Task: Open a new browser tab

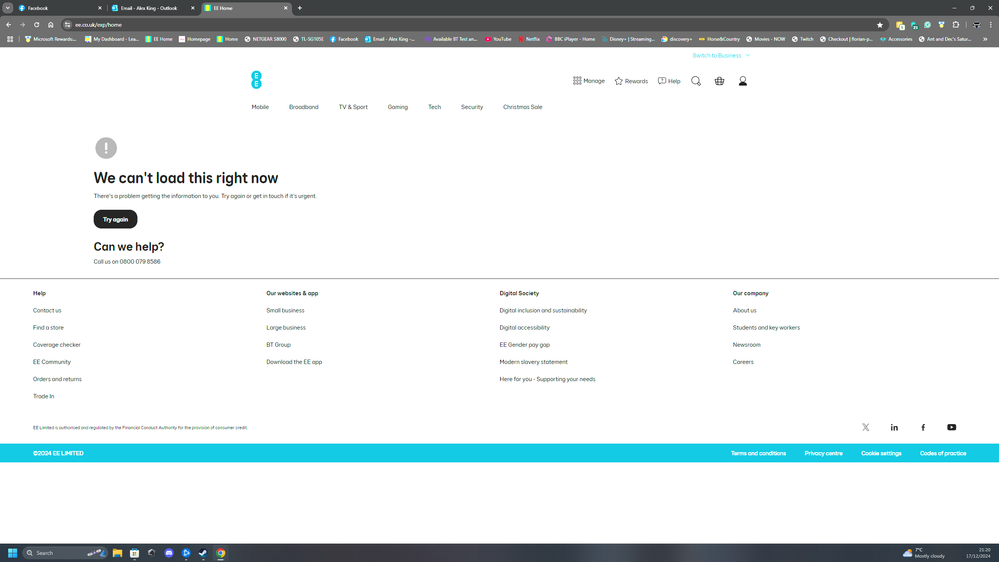Action: click(299, 8)
